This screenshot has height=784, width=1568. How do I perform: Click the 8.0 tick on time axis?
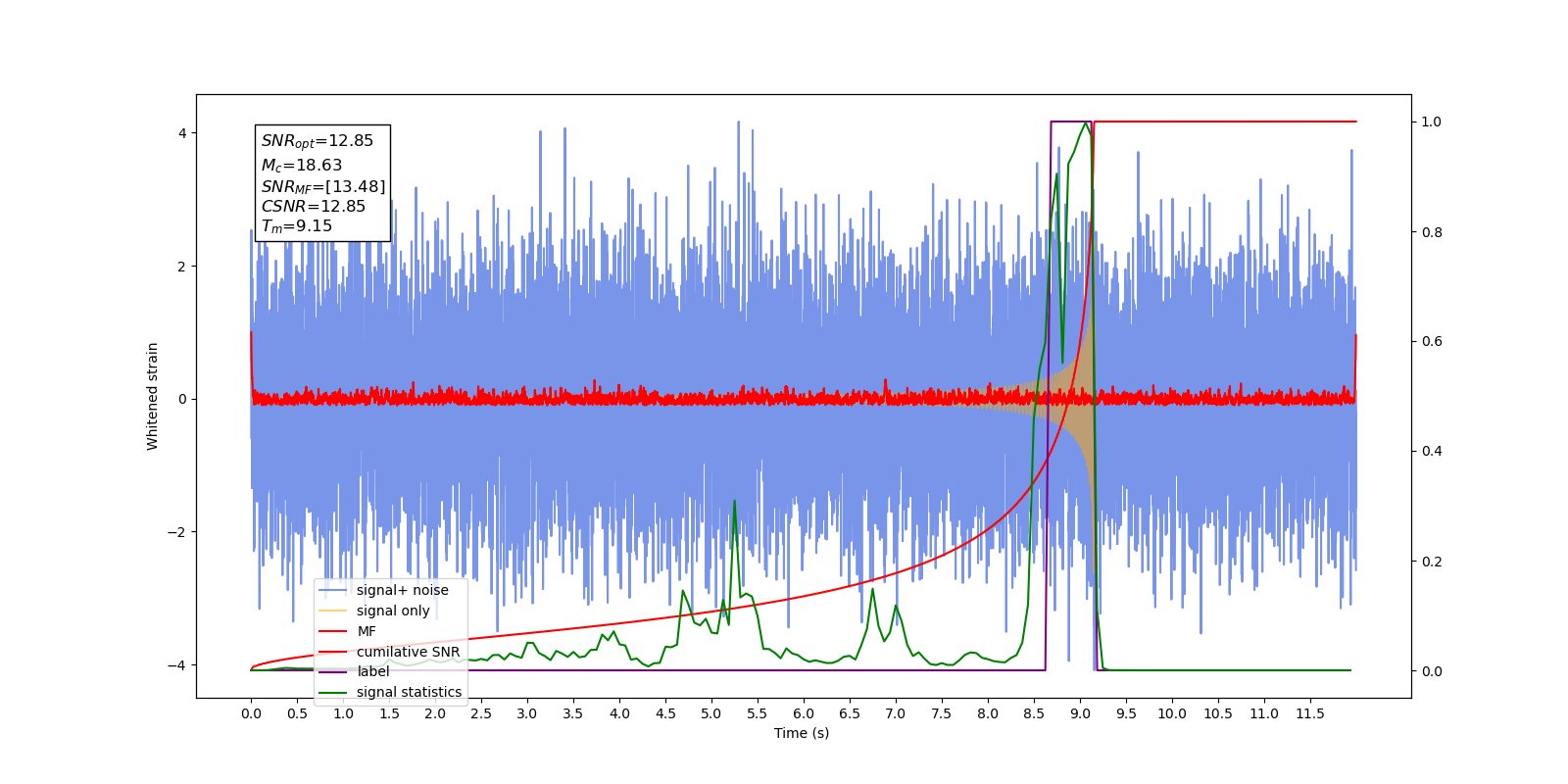(x=988, y=713)
